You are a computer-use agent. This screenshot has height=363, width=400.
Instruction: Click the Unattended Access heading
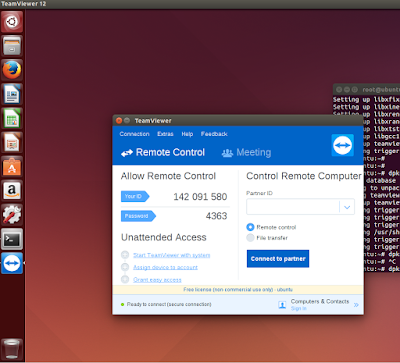164,237
